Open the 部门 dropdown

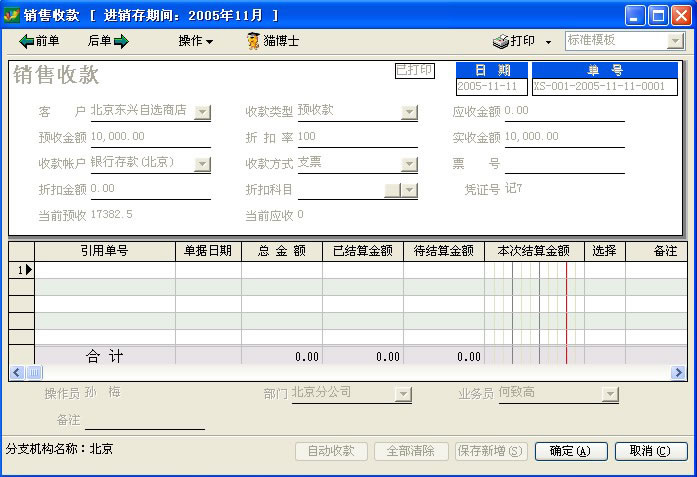[403, 395]
